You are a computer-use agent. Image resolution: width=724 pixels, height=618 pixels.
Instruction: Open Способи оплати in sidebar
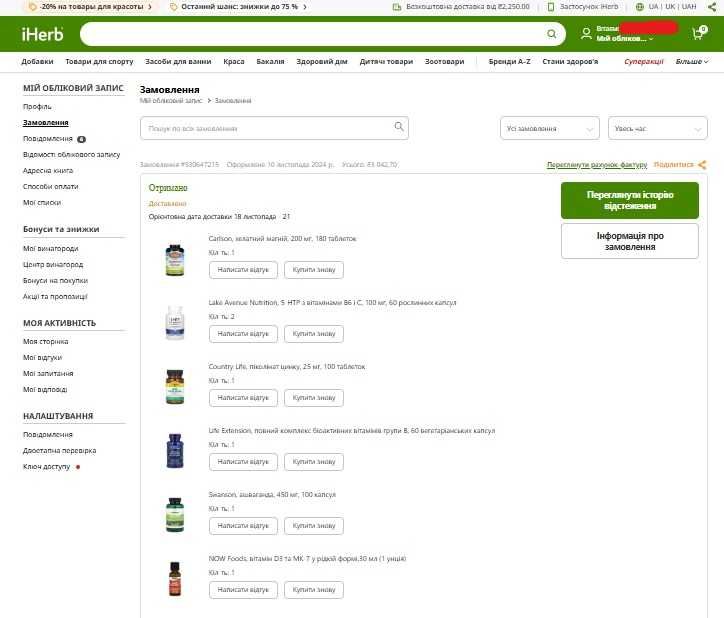click(51, 187)
